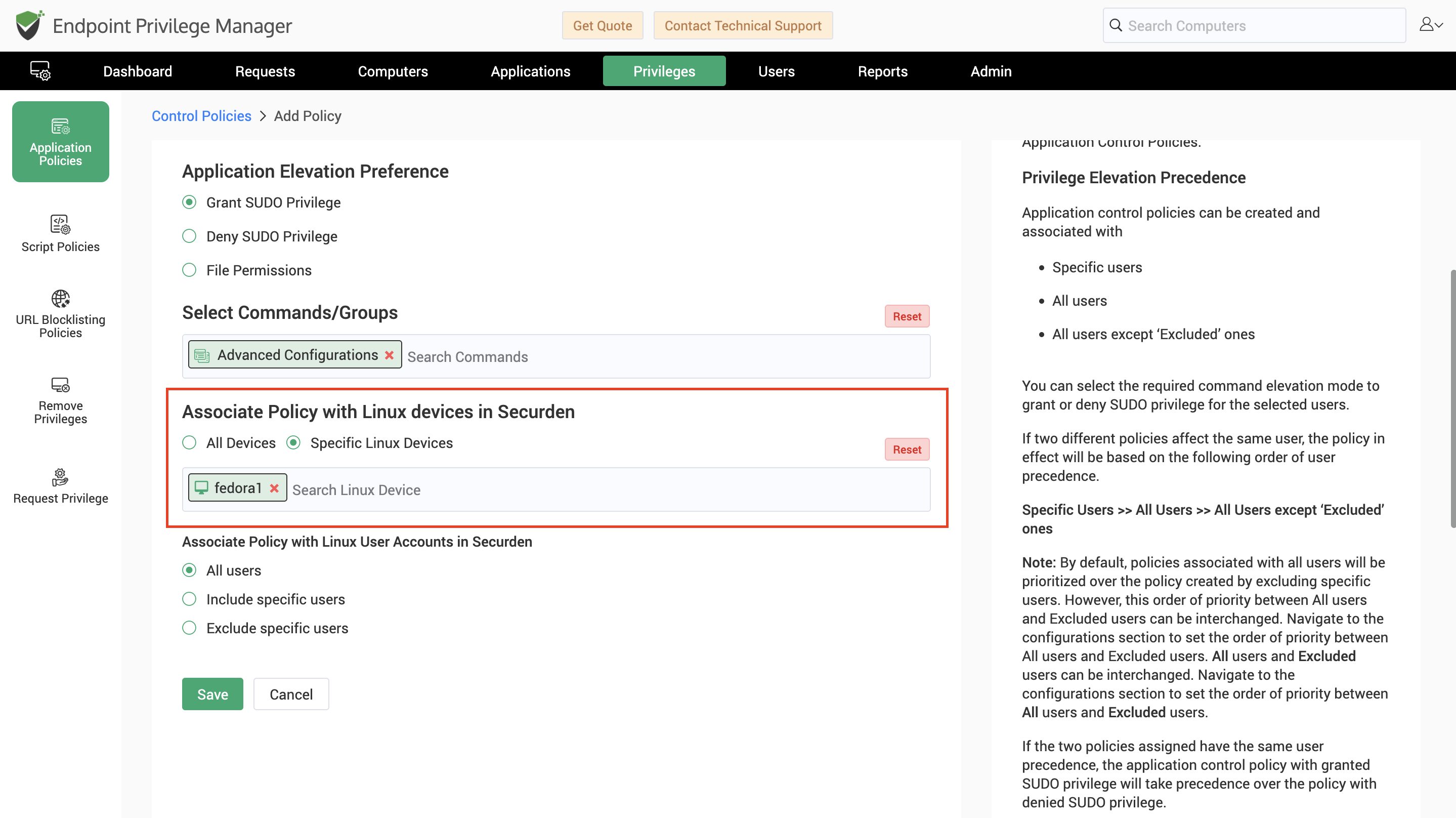Open Request Privilege in the sidebar
Image resolution: width=1456 pixels, height=818 pixels.
click(x=61, y=486)
